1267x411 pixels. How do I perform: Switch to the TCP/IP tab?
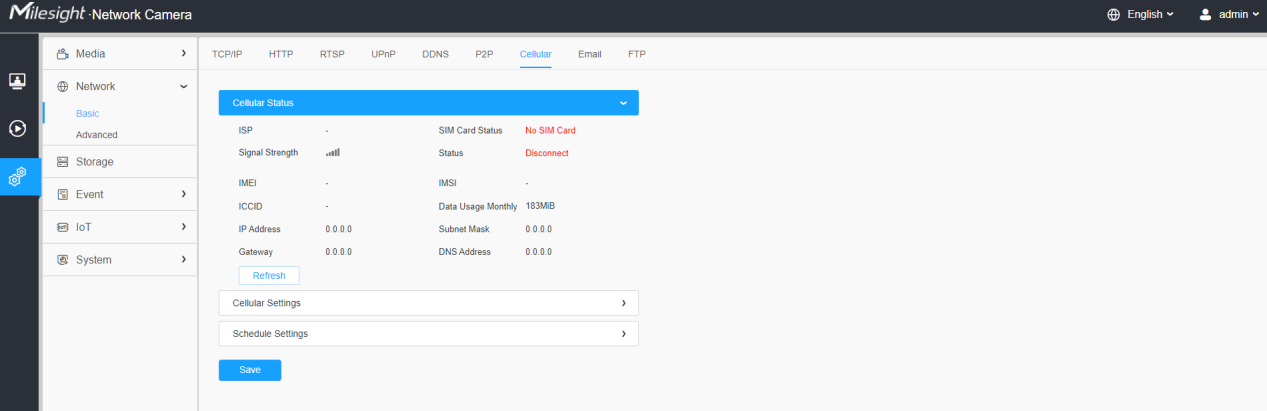coord(227,54)
